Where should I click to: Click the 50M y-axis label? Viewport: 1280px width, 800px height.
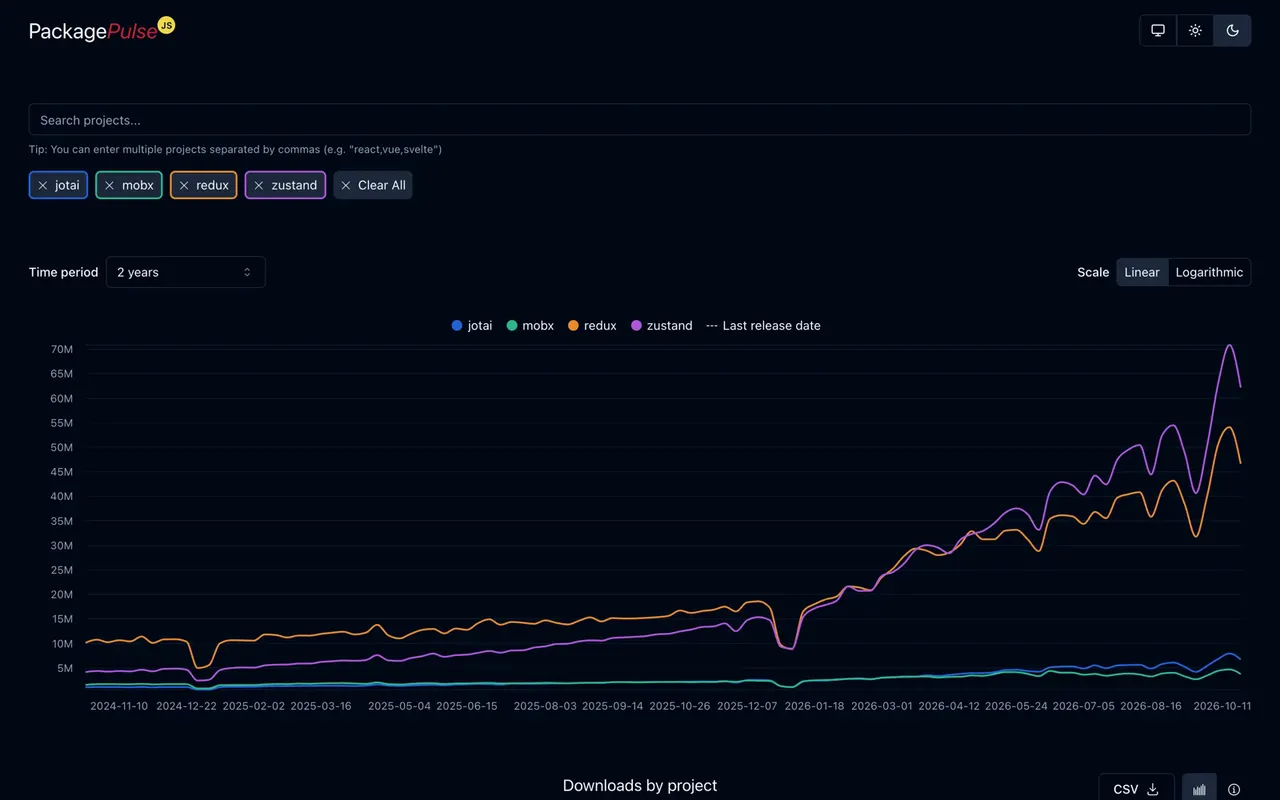61,447
